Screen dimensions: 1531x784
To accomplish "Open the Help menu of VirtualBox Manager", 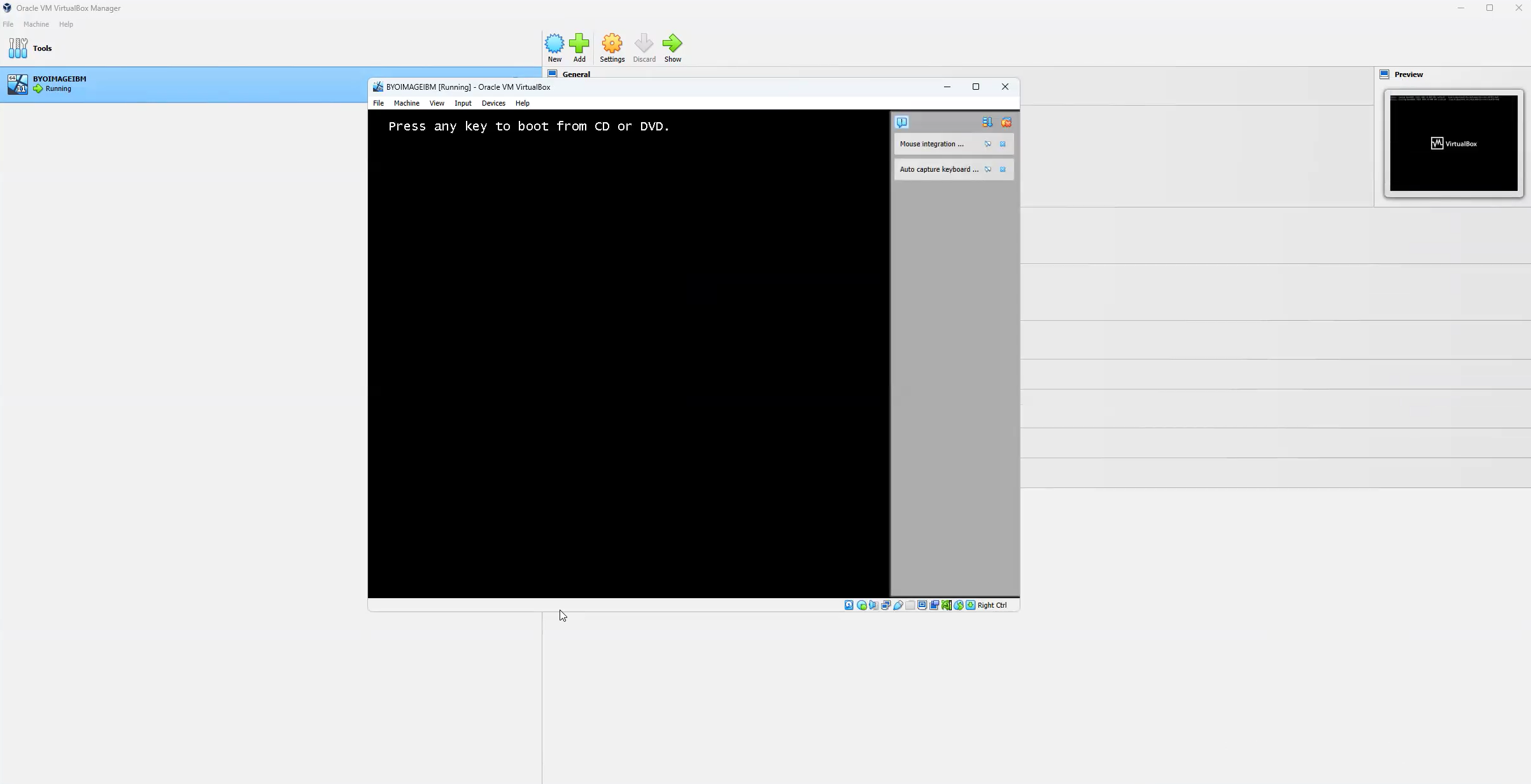I will click(x=66, y=24).
